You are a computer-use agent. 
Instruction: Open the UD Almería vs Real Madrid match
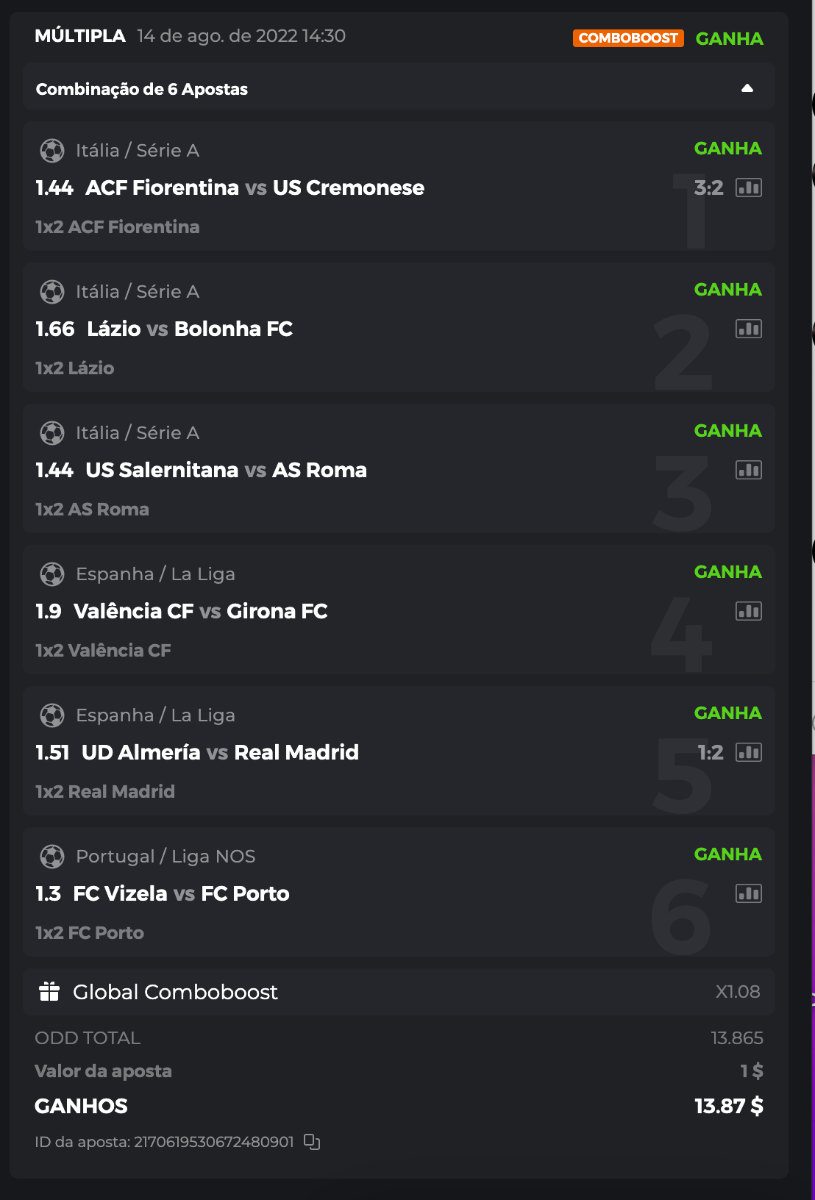[220, 752]
